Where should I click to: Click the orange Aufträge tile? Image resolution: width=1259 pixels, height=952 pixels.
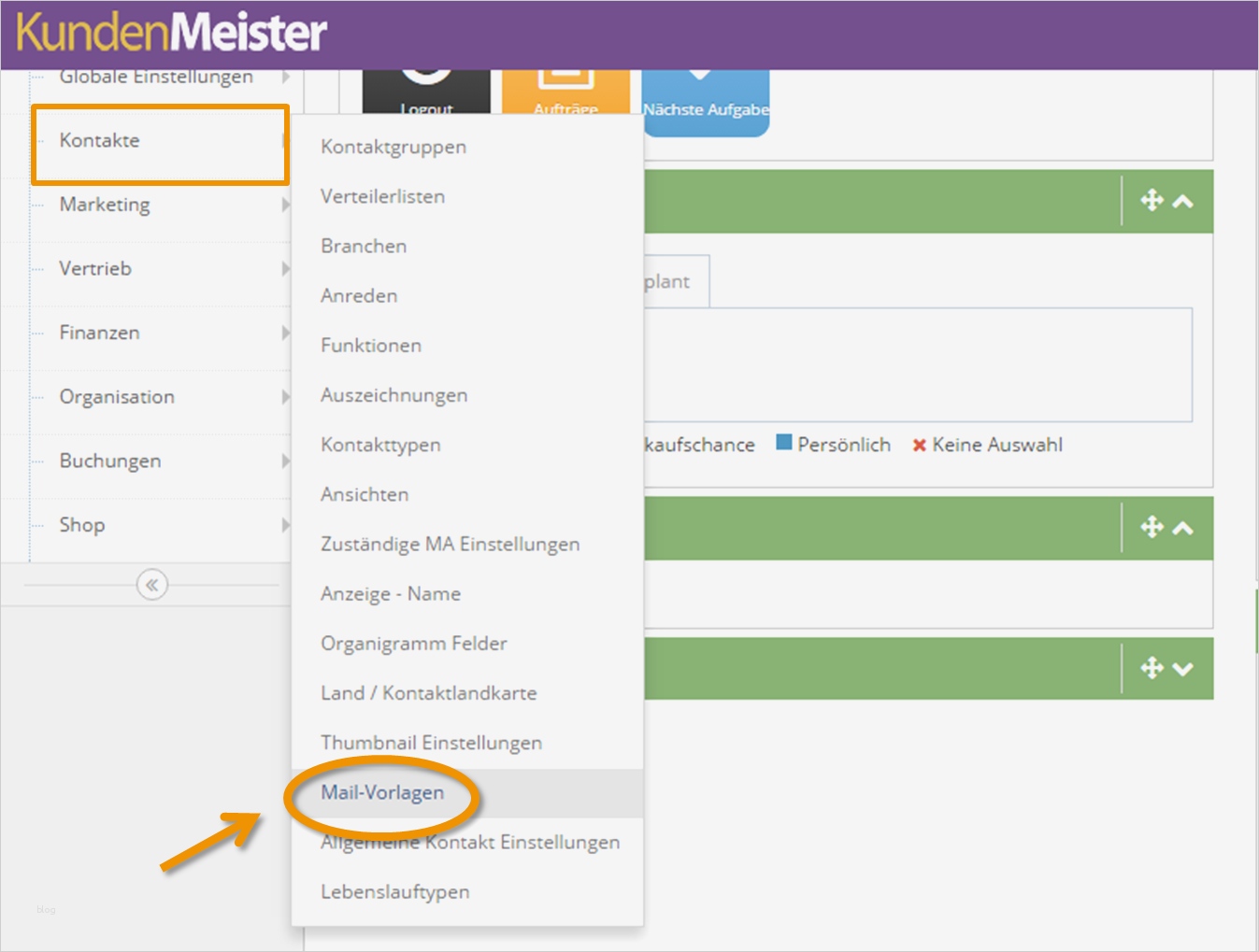pyautogui.click(x=566, y=93)
